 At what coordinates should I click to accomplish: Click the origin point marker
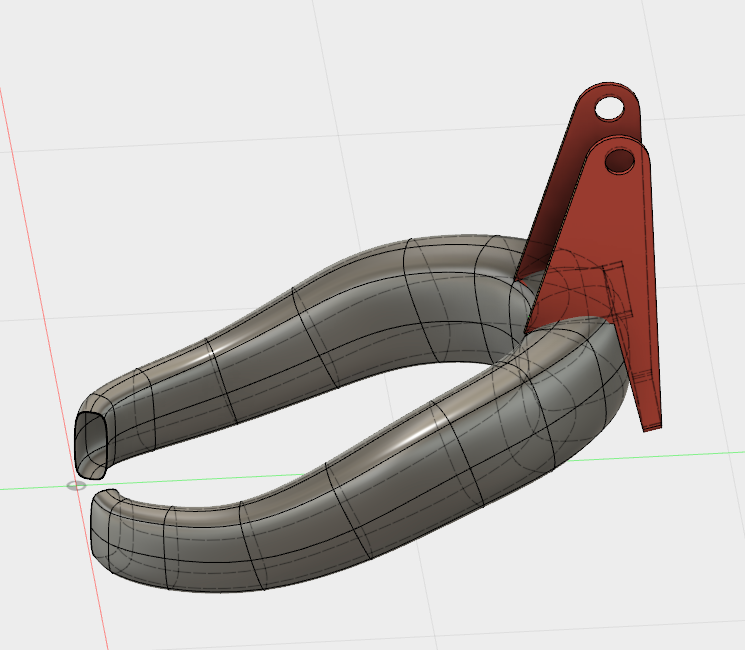pyautogui.click(x=76, y=486)
